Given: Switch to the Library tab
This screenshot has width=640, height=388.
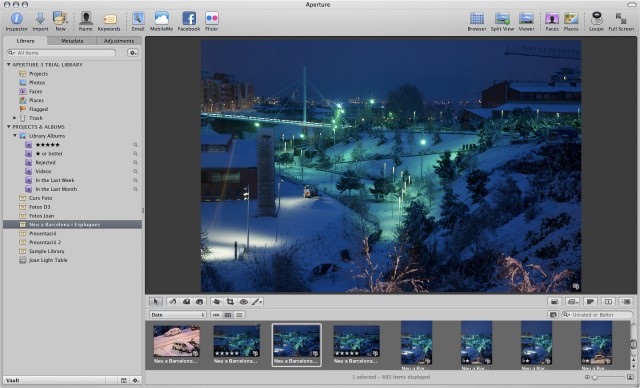Looking at the screenshot, I should click(x=25, y=41).
